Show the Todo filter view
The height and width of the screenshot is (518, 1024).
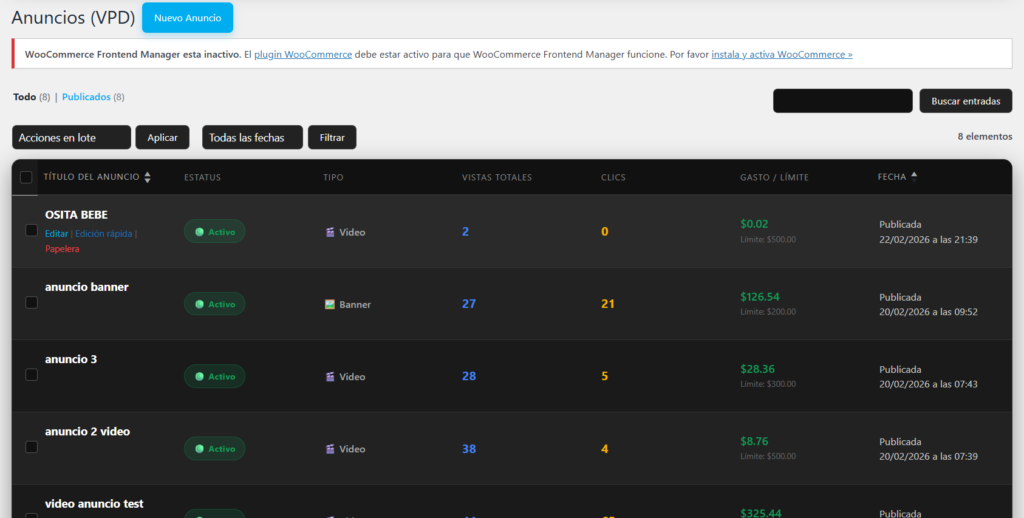click(24, 97)
